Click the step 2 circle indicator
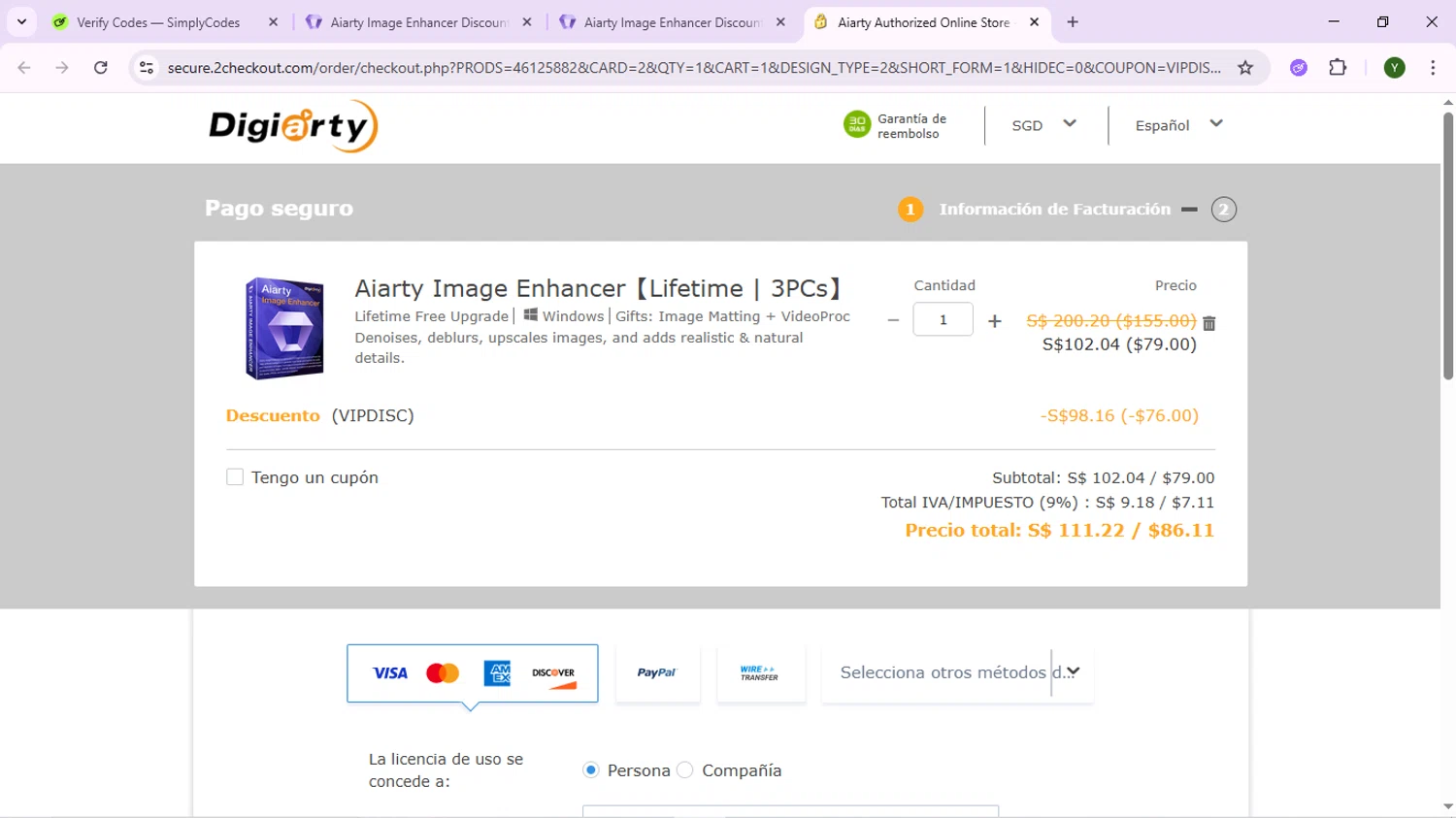 (1223, 210)
